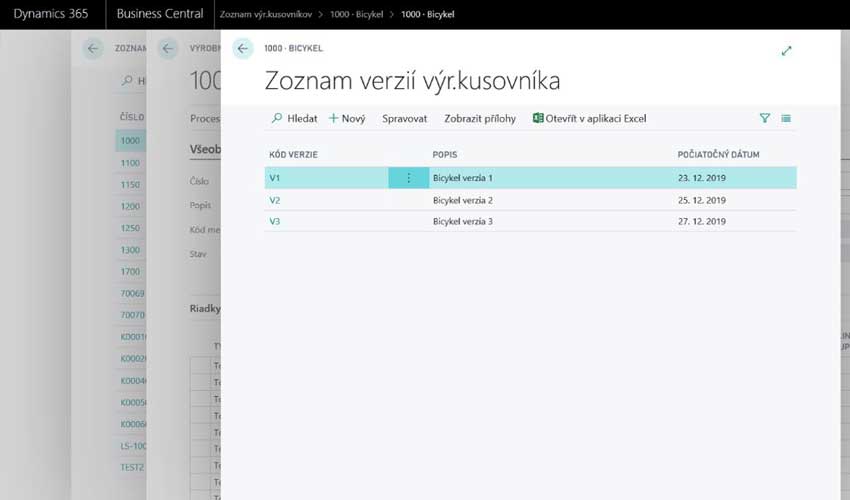Viewport: 850px width, 500px height.
Task: Select number 1200 in the background list
Action: 130,206
